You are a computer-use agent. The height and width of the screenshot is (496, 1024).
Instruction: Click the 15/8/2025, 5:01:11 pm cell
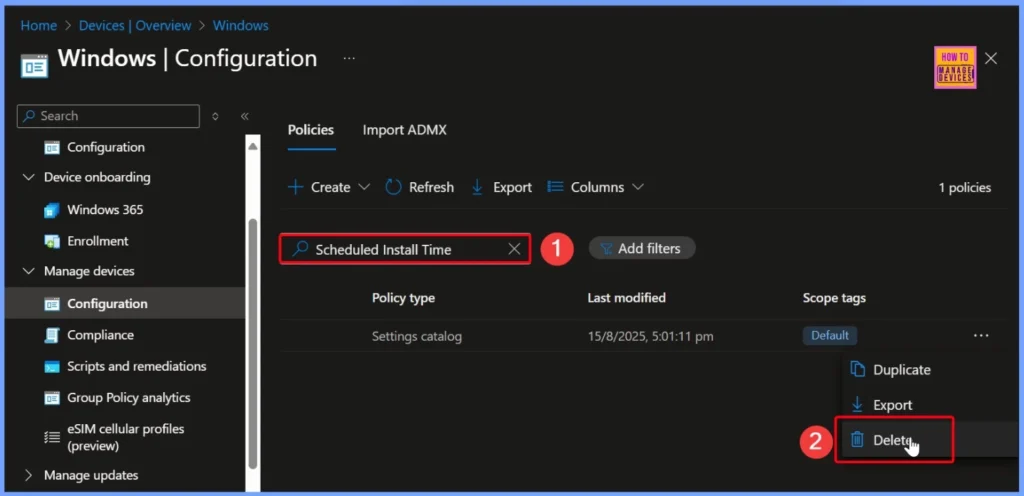pyautogui.click(x=650, y=337)
